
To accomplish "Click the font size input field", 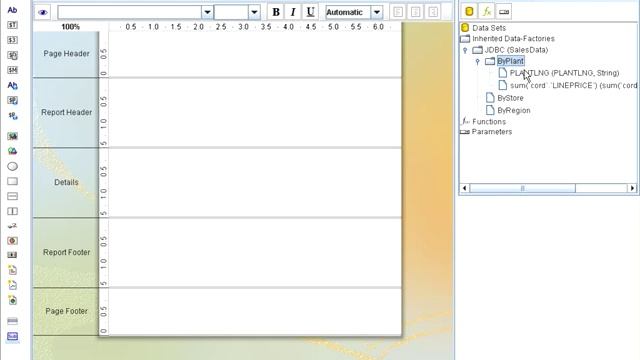I will click(x=231, y=12).
